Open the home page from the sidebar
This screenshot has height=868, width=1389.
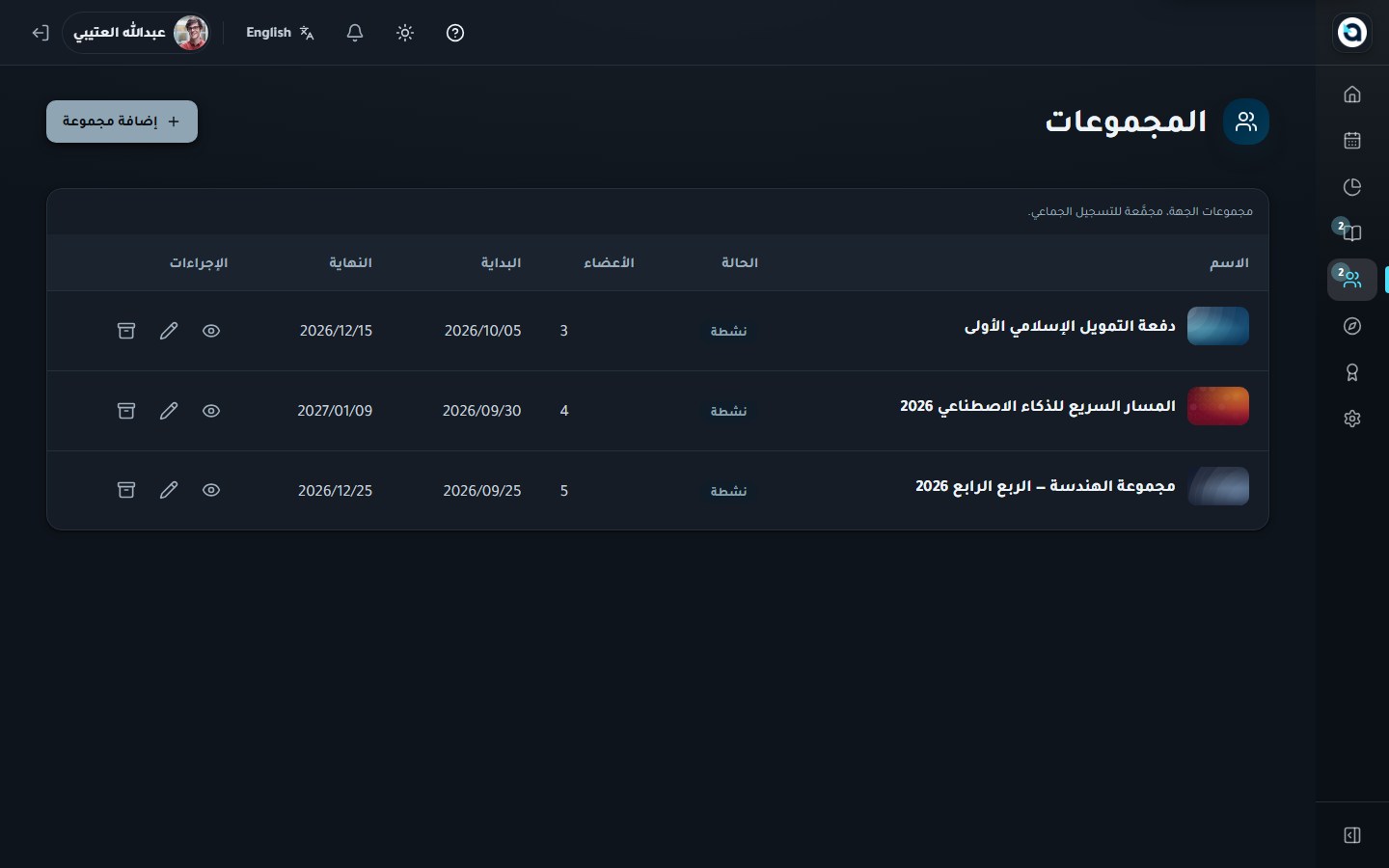(x=1352, y=95)
